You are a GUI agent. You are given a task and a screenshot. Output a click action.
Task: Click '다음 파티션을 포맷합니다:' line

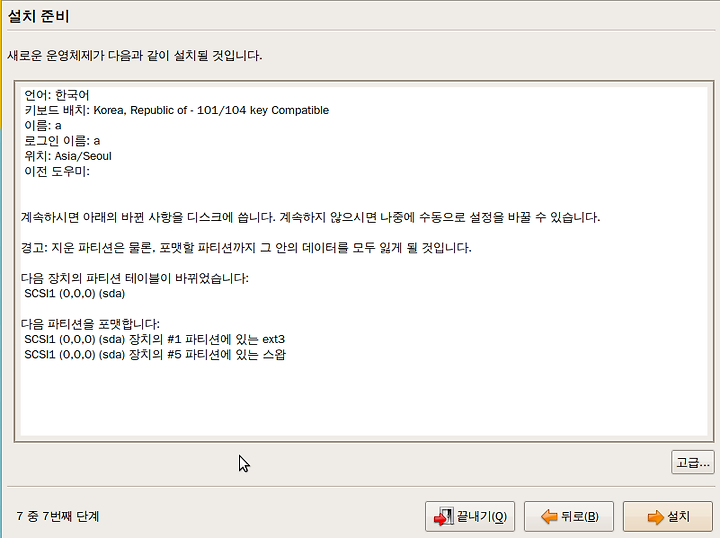[x=90, y=324]
